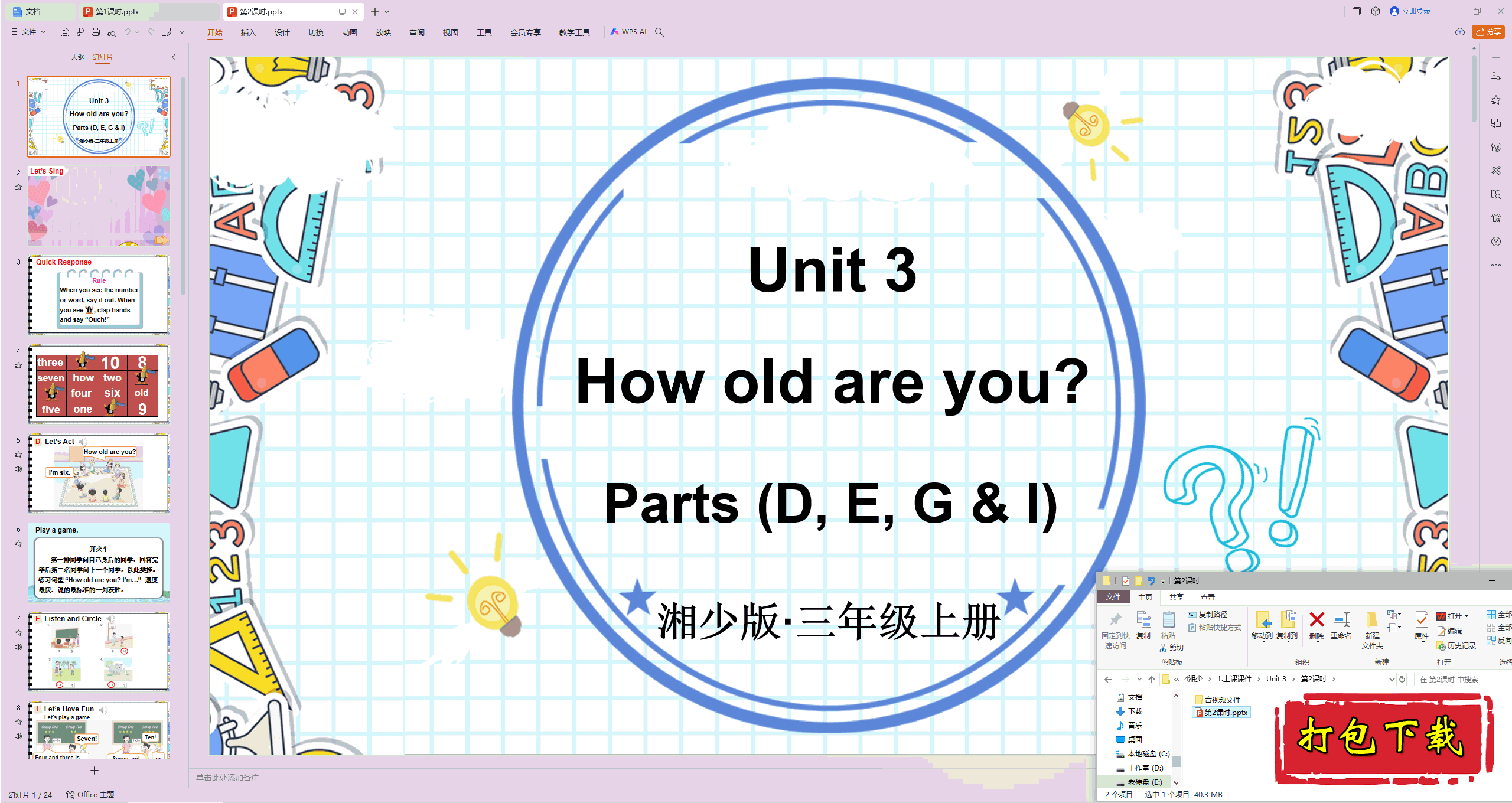Click 复制路径 in Explorer ribbon

pyautogui.click(x=1208, y=615)
